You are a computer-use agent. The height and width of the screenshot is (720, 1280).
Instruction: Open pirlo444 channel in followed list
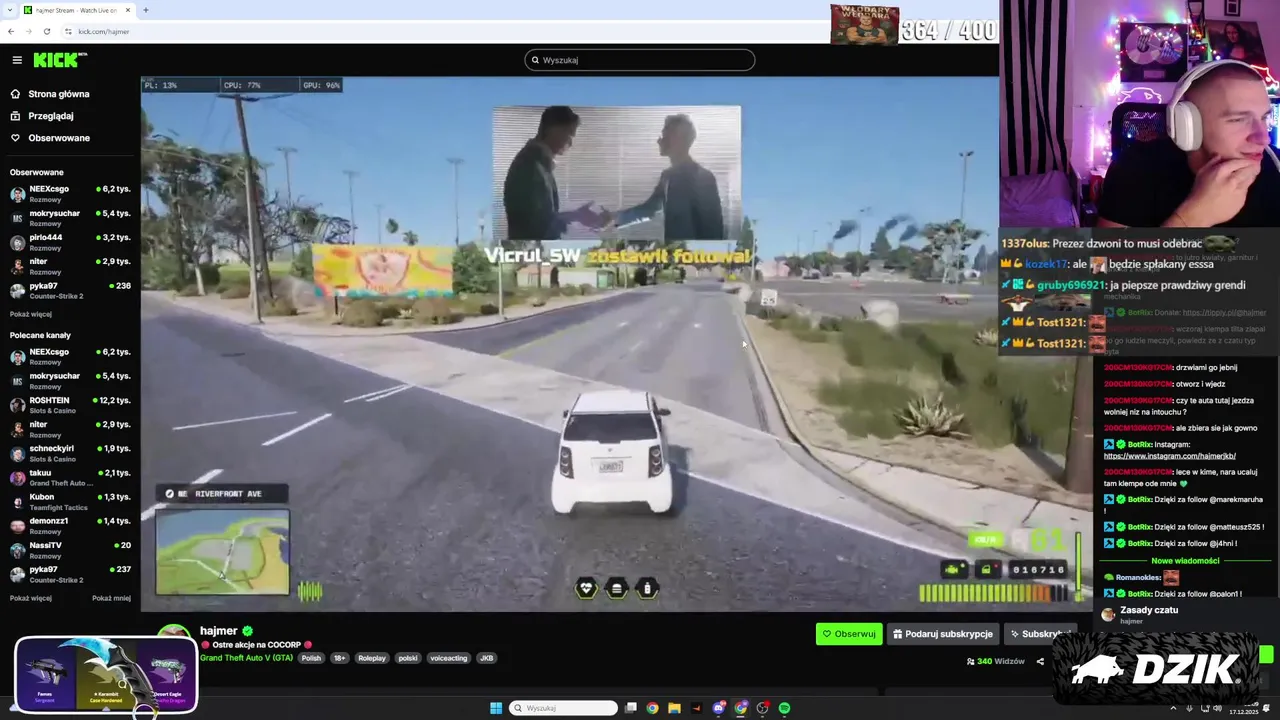tap(70, 241)
